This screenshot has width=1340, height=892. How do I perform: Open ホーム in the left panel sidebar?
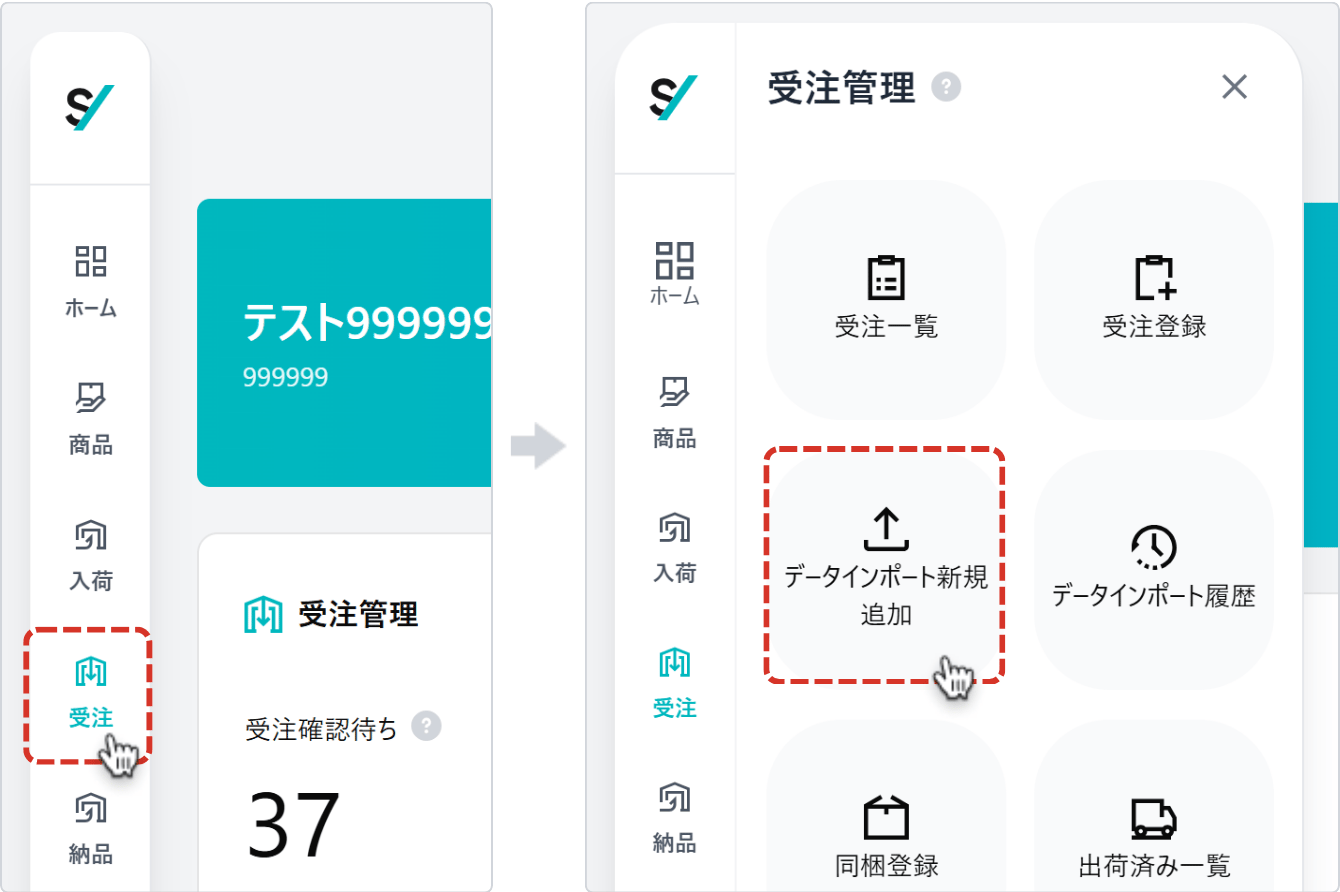(91, 281)
